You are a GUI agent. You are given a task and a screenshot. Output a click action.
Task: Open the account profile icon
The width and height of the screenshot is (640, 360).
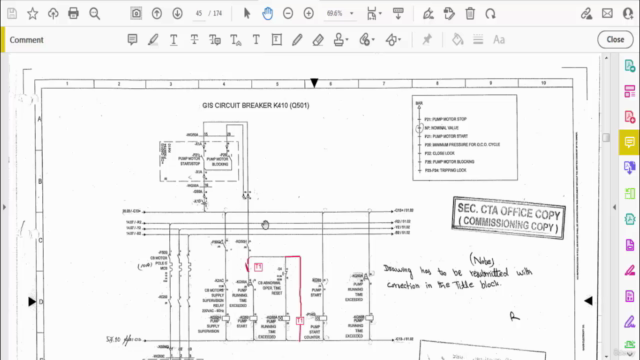[x=629, y=13]
